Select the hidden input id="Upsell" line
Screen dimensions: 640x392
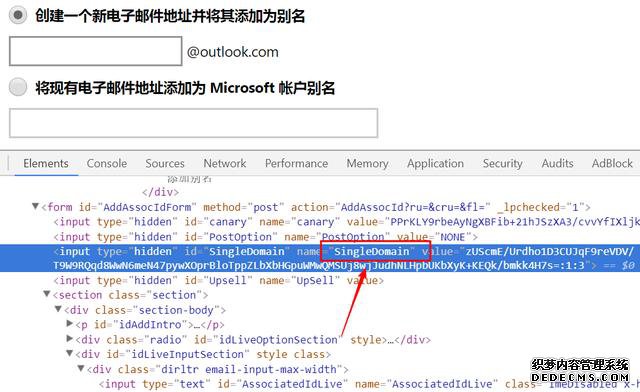pyautogui.click(x=219, y=281)
